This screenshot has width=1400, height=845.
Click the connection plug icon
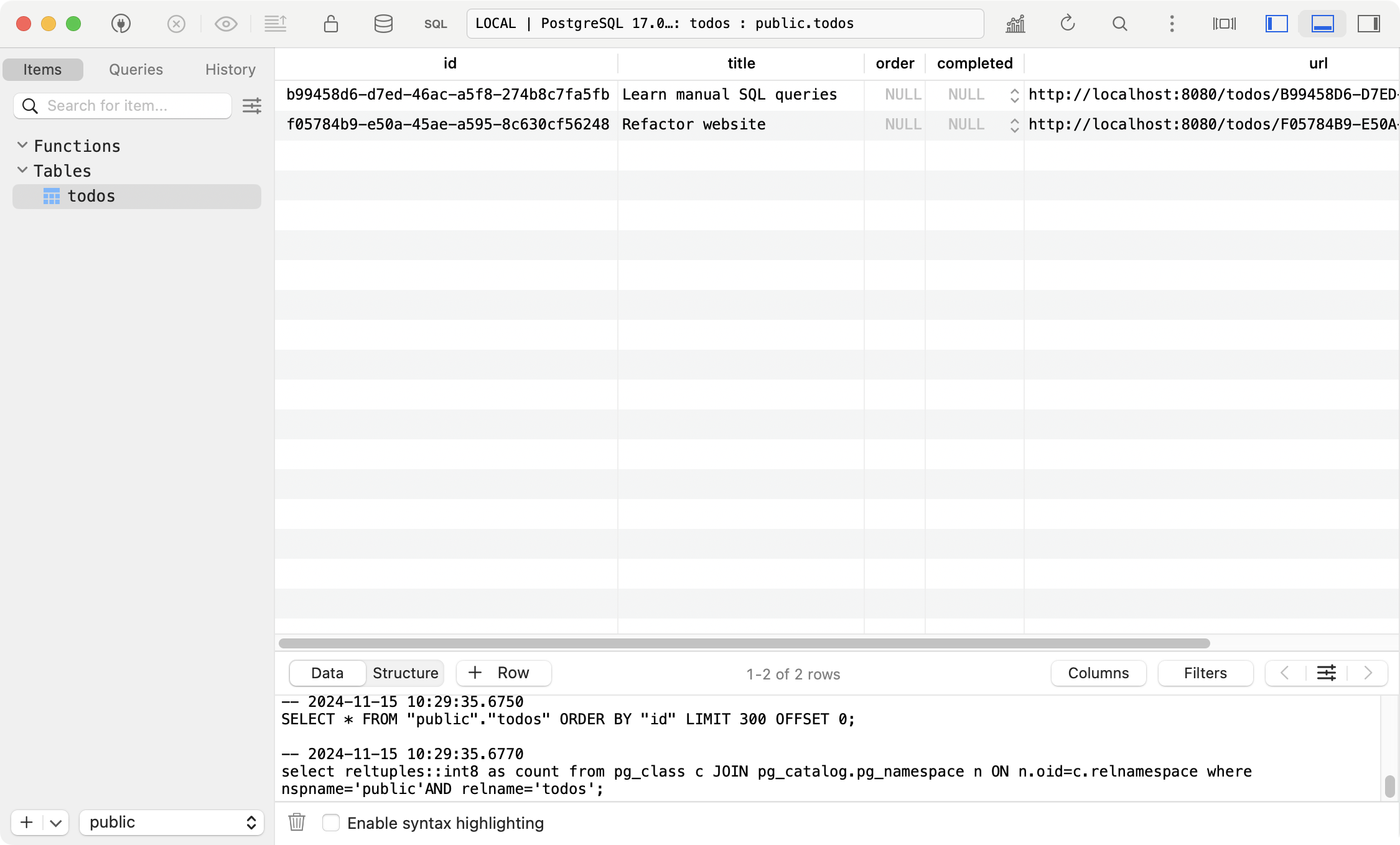pos(121,24)
